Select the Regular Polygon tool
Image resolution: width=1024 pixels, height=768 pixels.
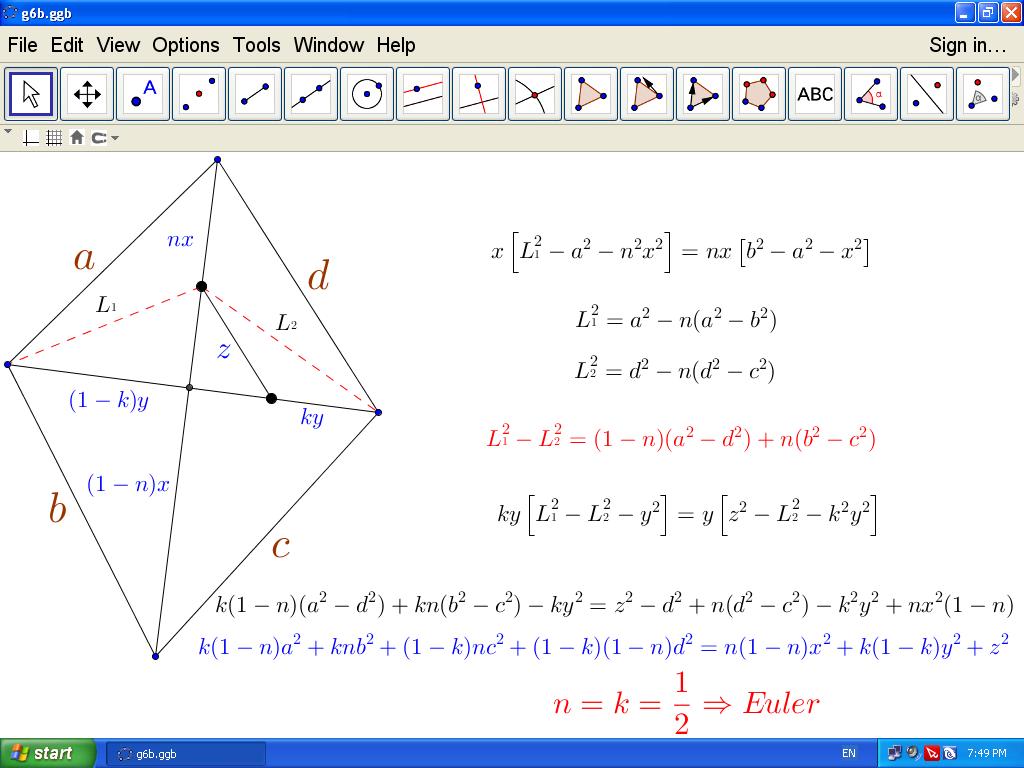pyautogui.click(x=759, y=94)
